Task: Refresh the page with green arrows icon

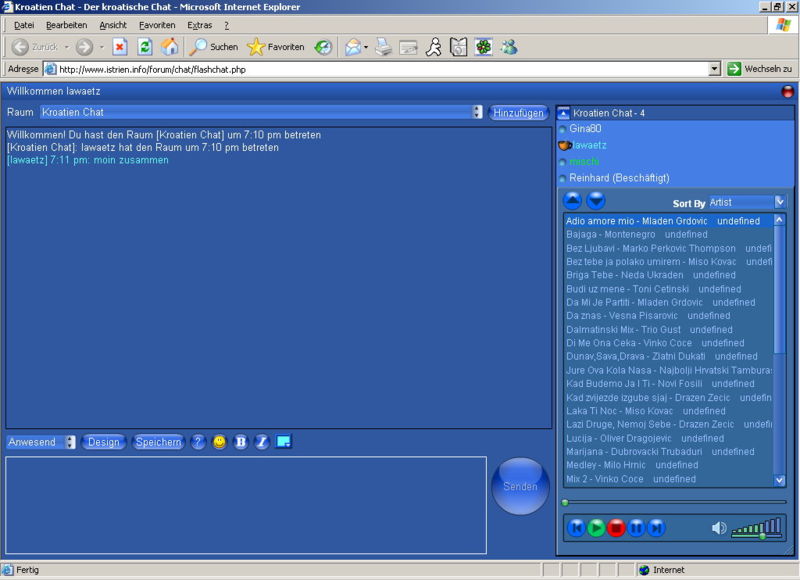Action: click(145, 47)
